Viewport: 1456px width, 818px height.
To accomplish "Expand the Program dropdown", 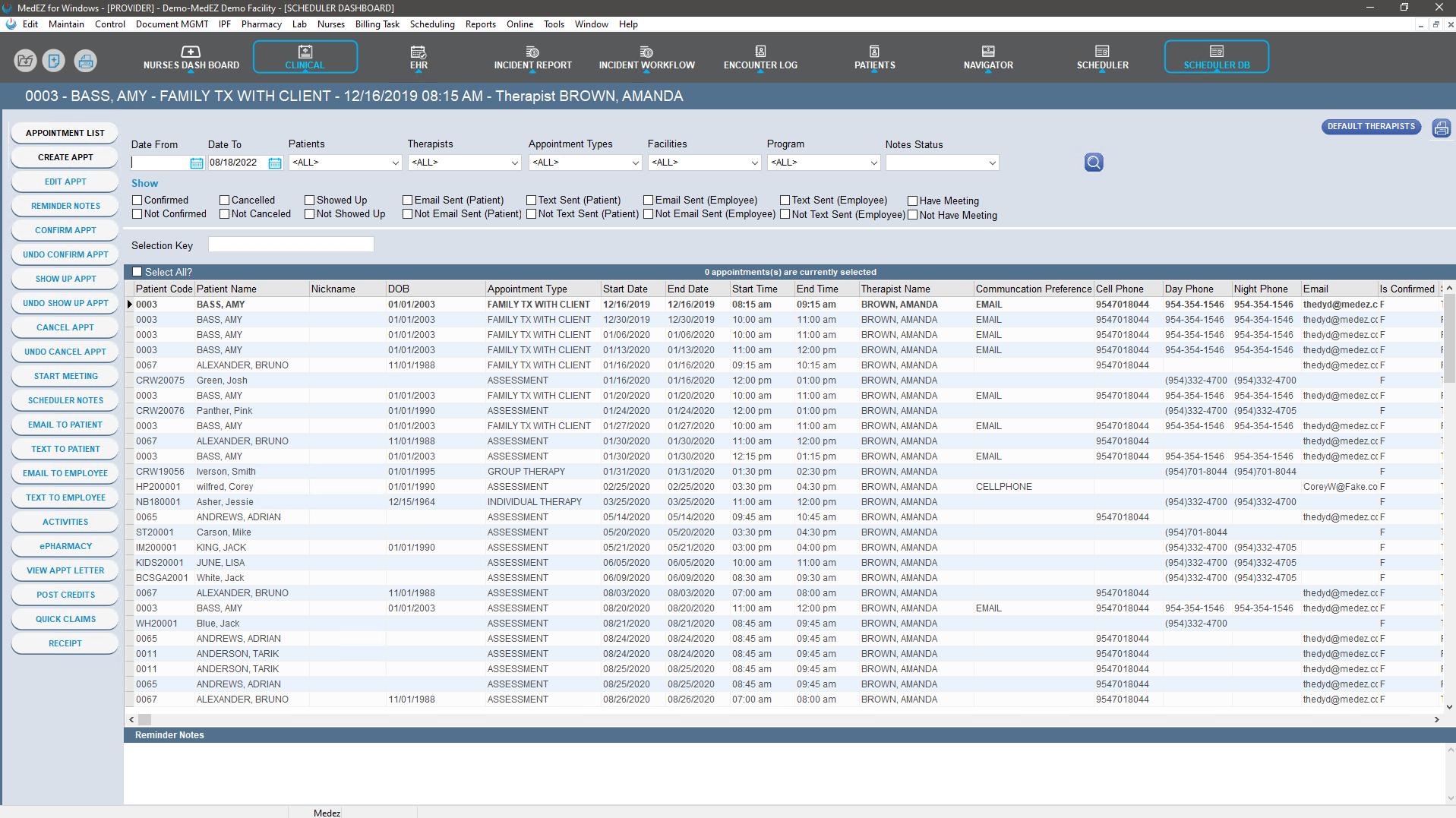I will tap(873, 163).
